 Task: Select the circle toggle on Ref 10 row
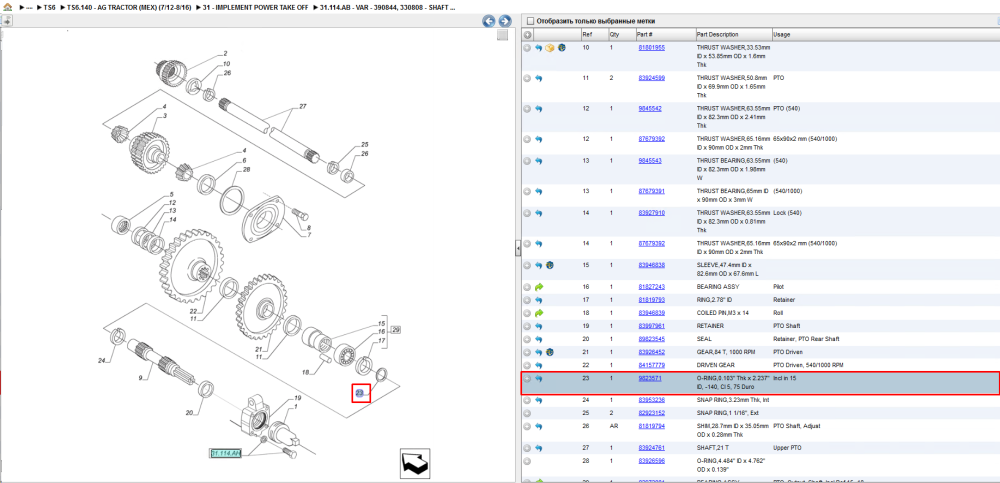pyautogui.click(x=527, y=48)
